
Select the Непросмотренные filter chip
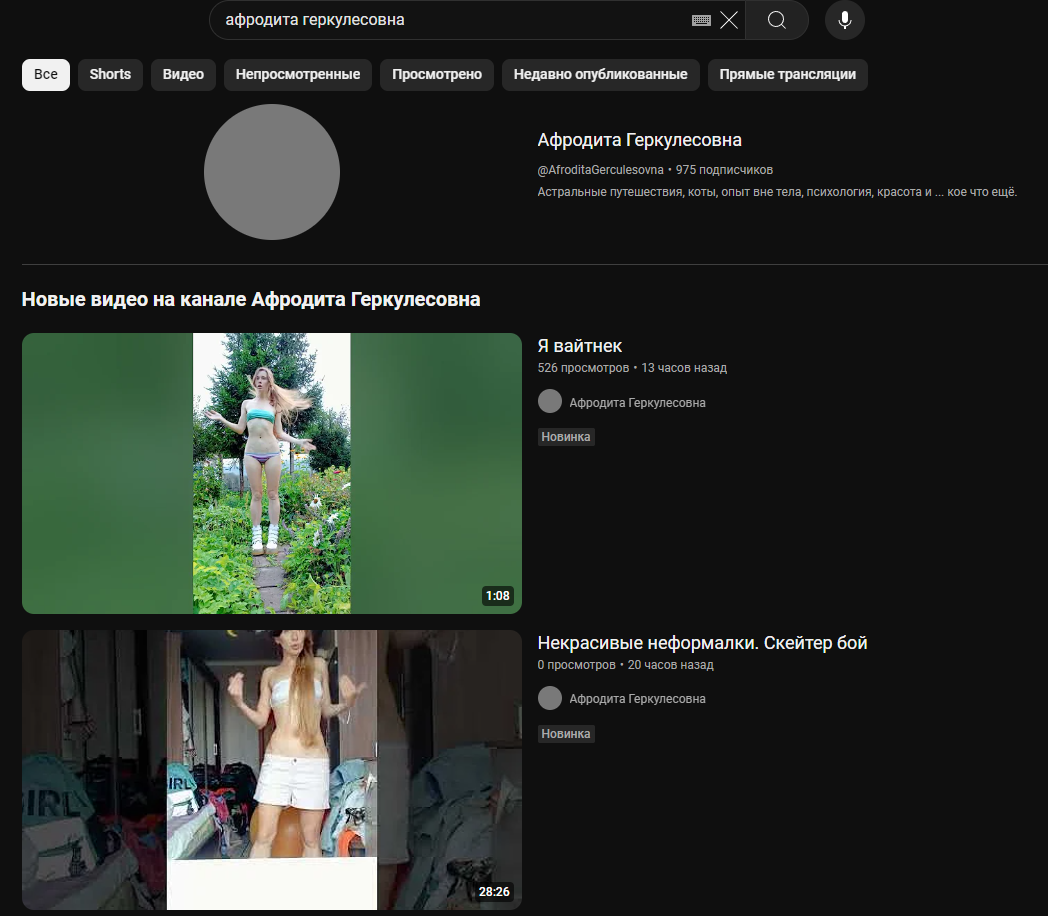pos(298,74)
